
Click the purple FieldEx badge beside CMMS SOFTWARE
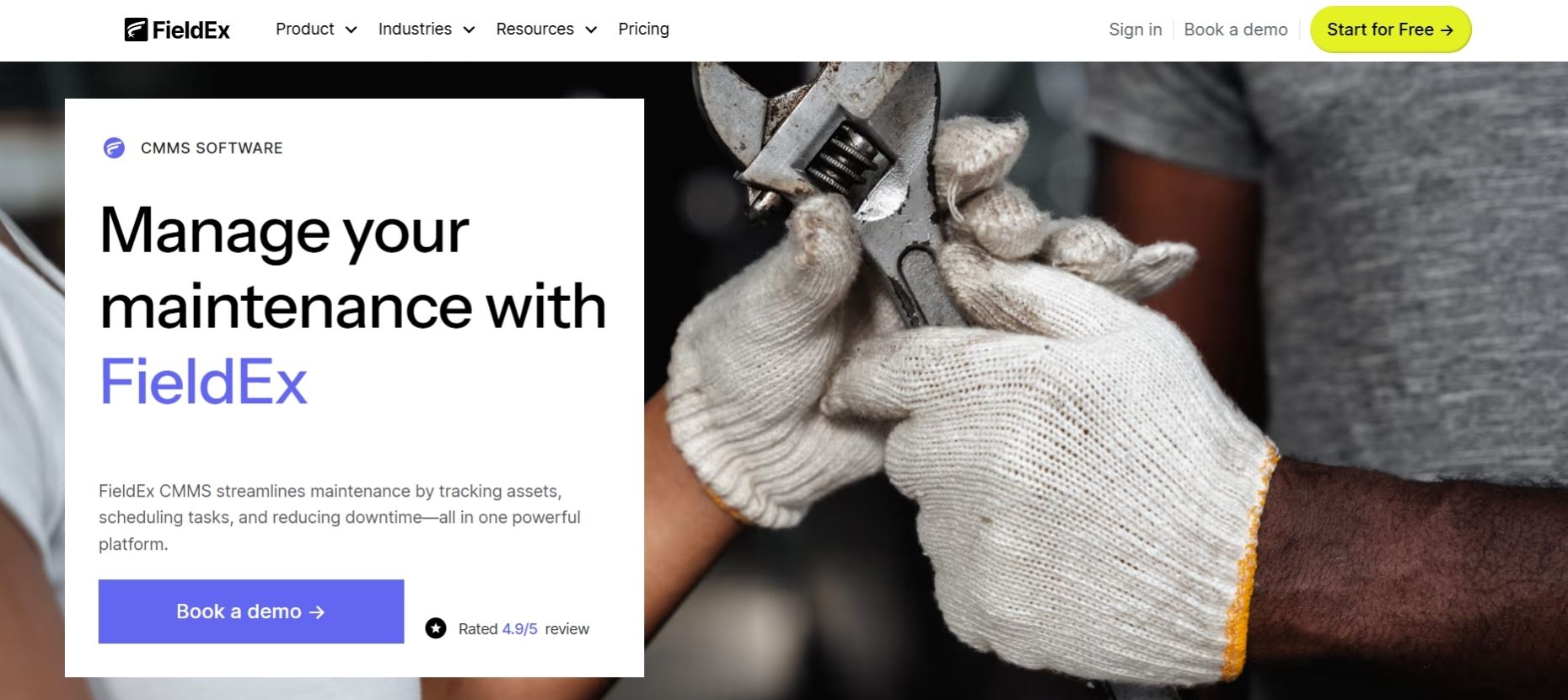click(x=114, y=148)
